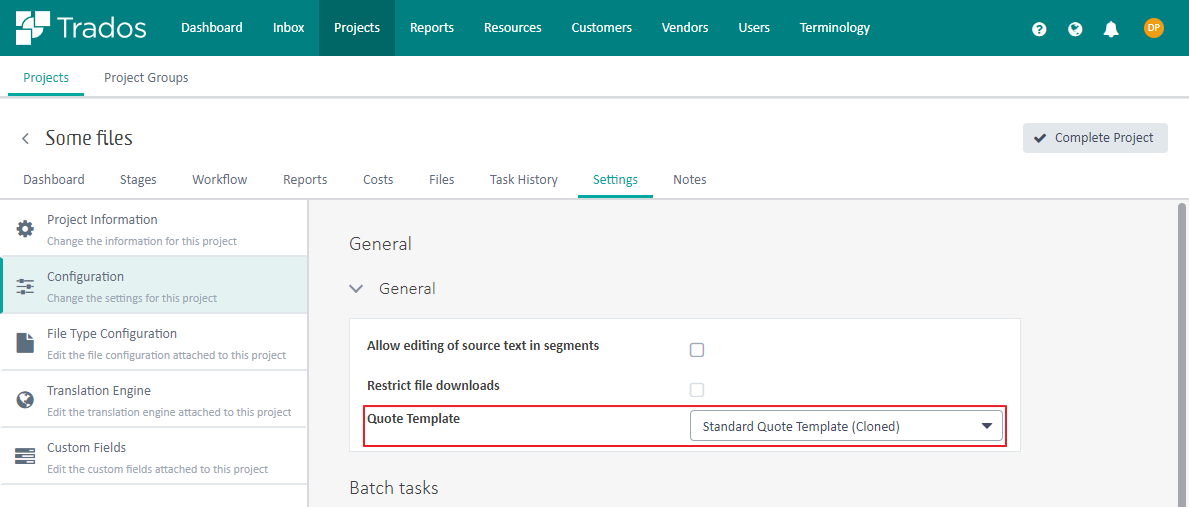Open the Reports item in top navigation
The image size is (1189, 507).
[x=431, y=28]
